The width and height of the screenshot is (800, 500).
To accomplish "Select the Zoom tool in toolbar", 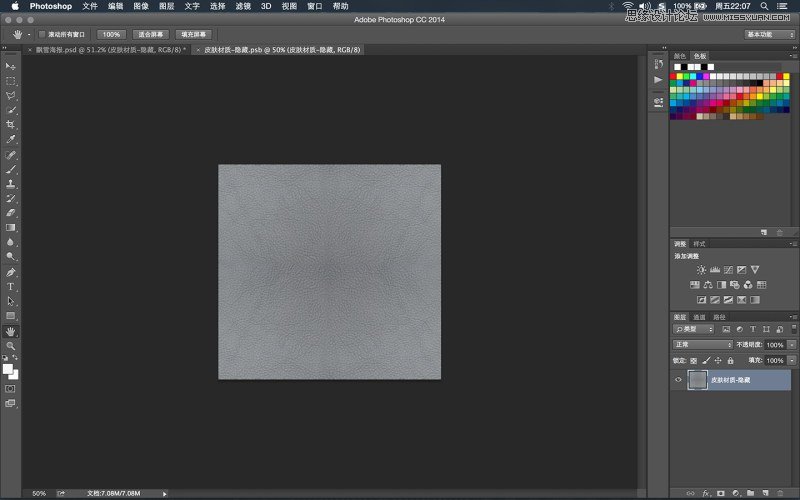I will click(x=11, y=345).
